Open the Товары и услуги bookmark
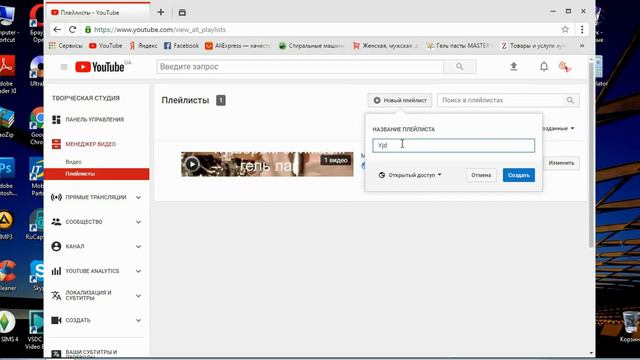This screenshot has width=640, height=360. click(x=533, y=46)
